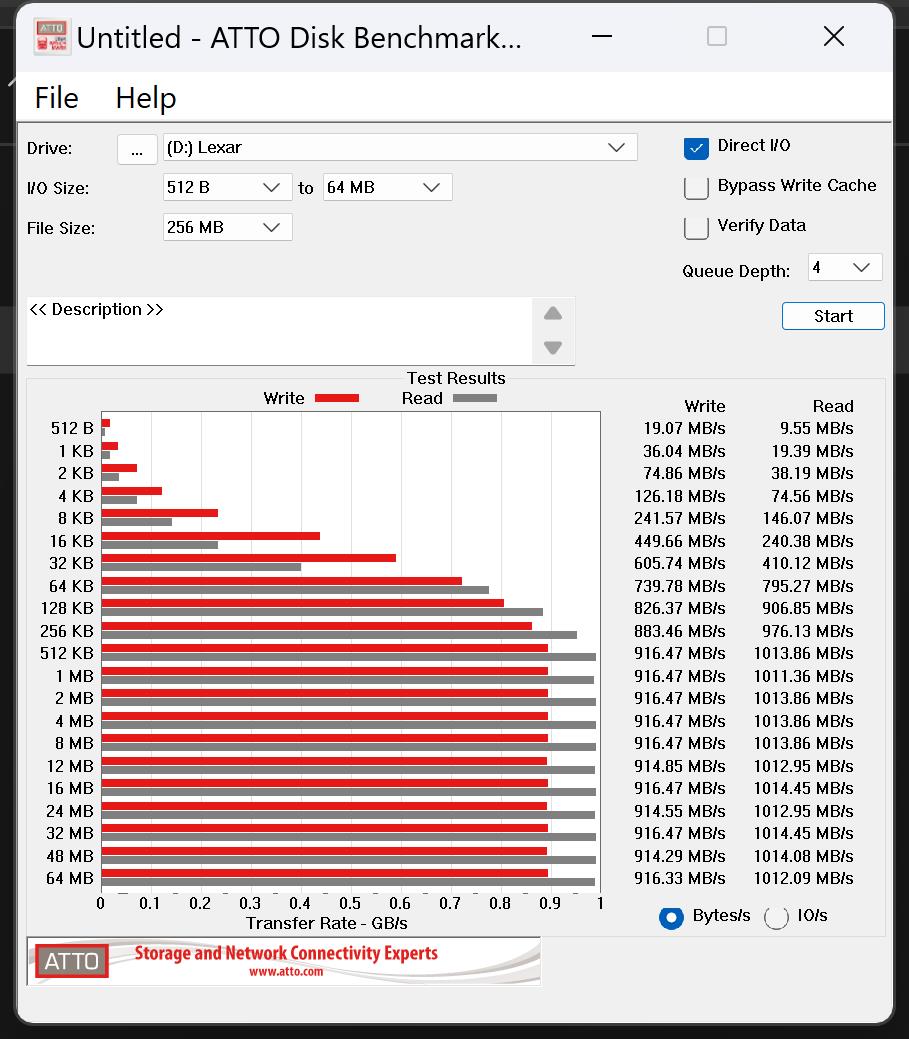Viewport: 909px width, 1039px height.
Task: Close the ATTO Disk Benchmark window
Action: [x=833, y=36]
